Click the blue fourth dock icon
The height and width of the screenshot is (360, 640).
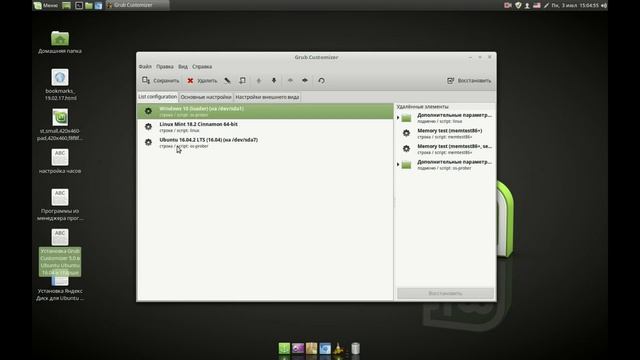coord(325,348)
